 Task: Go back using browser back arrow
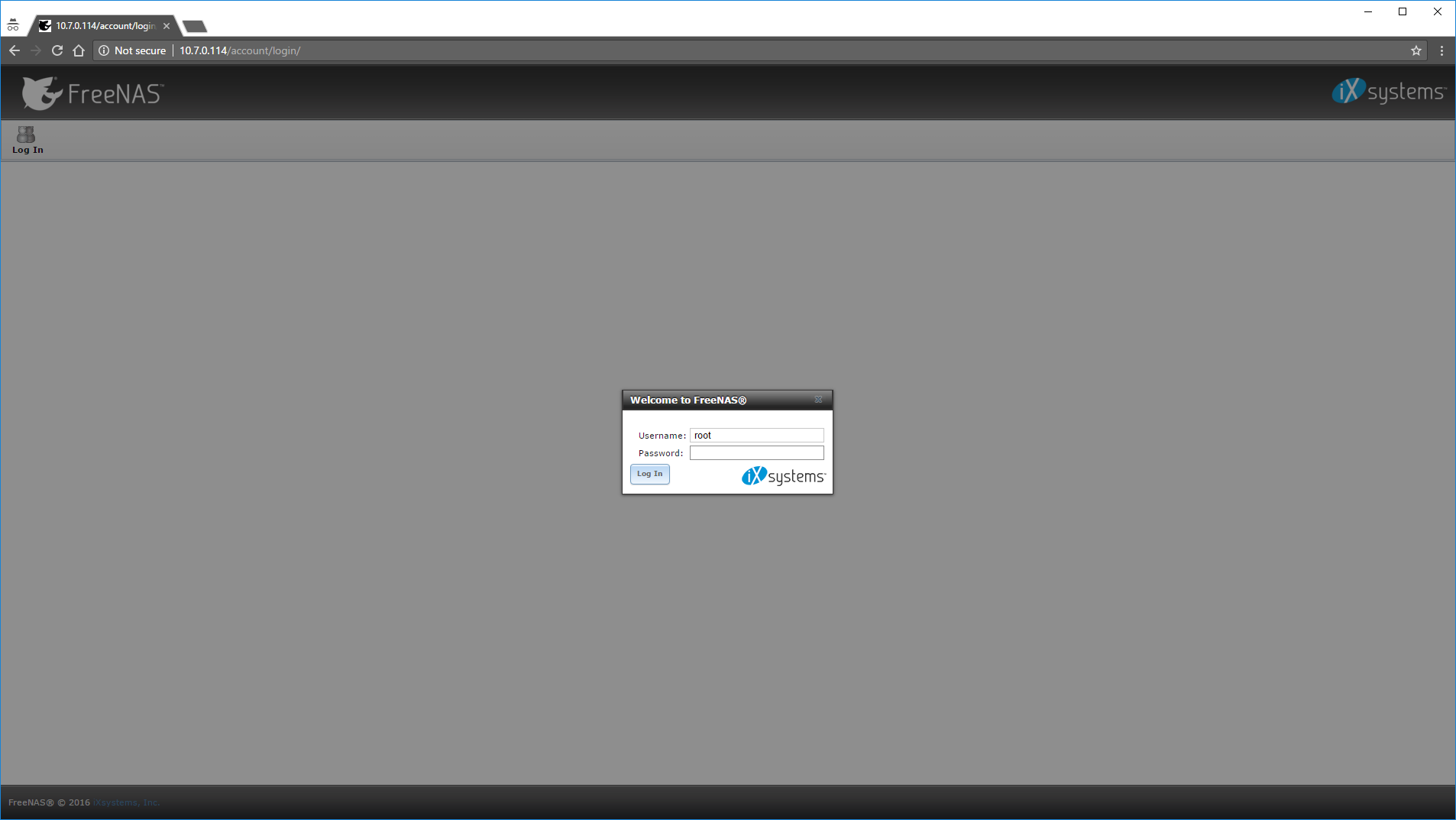(x=15, y=50)
